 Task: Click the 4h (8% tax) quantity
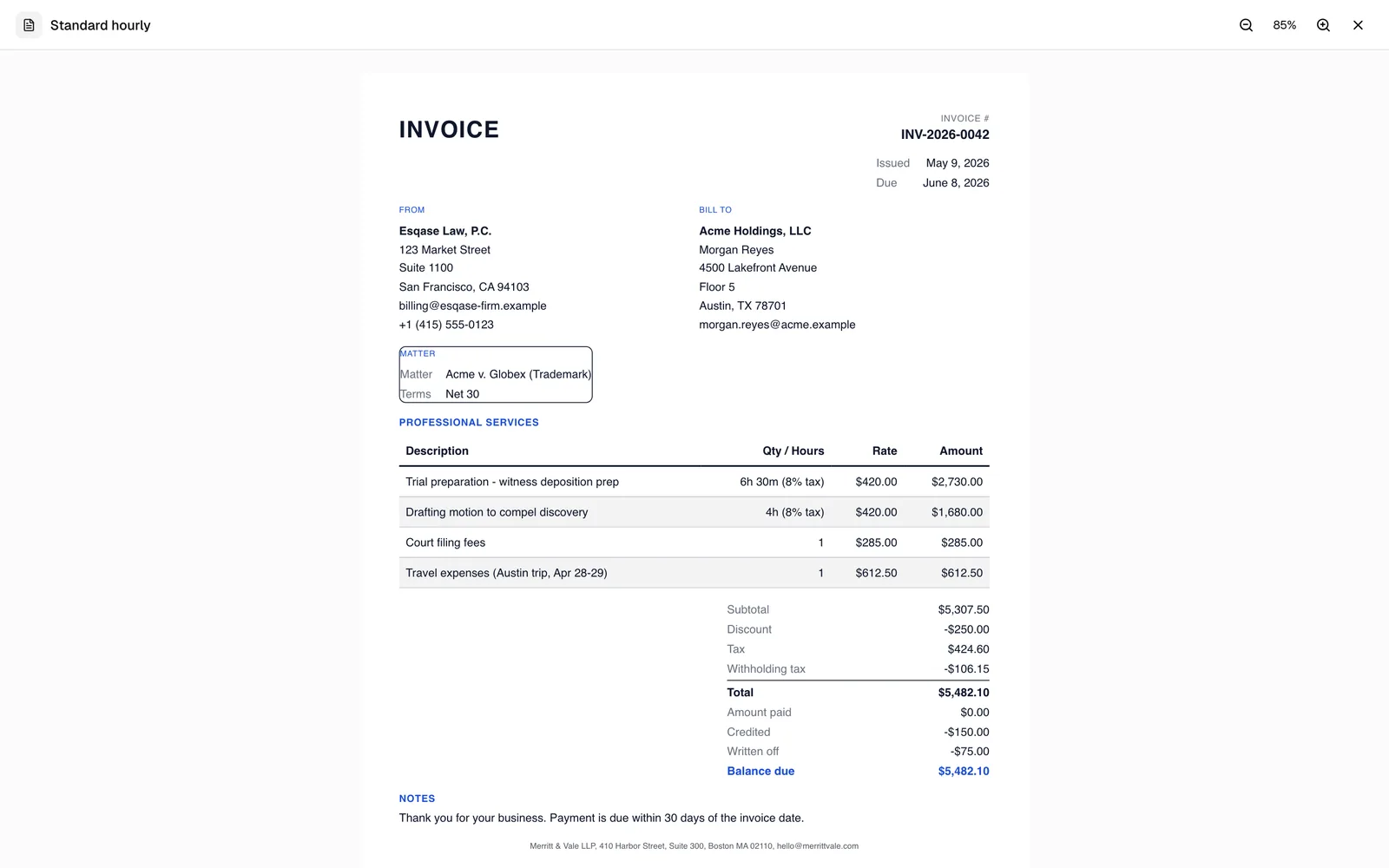(794, 512)
